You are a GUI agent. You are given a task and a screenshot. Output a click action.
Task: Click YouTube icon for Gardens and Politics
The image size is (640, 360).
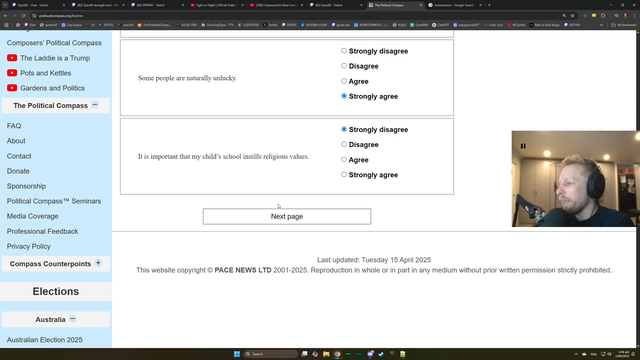[12, 88]
